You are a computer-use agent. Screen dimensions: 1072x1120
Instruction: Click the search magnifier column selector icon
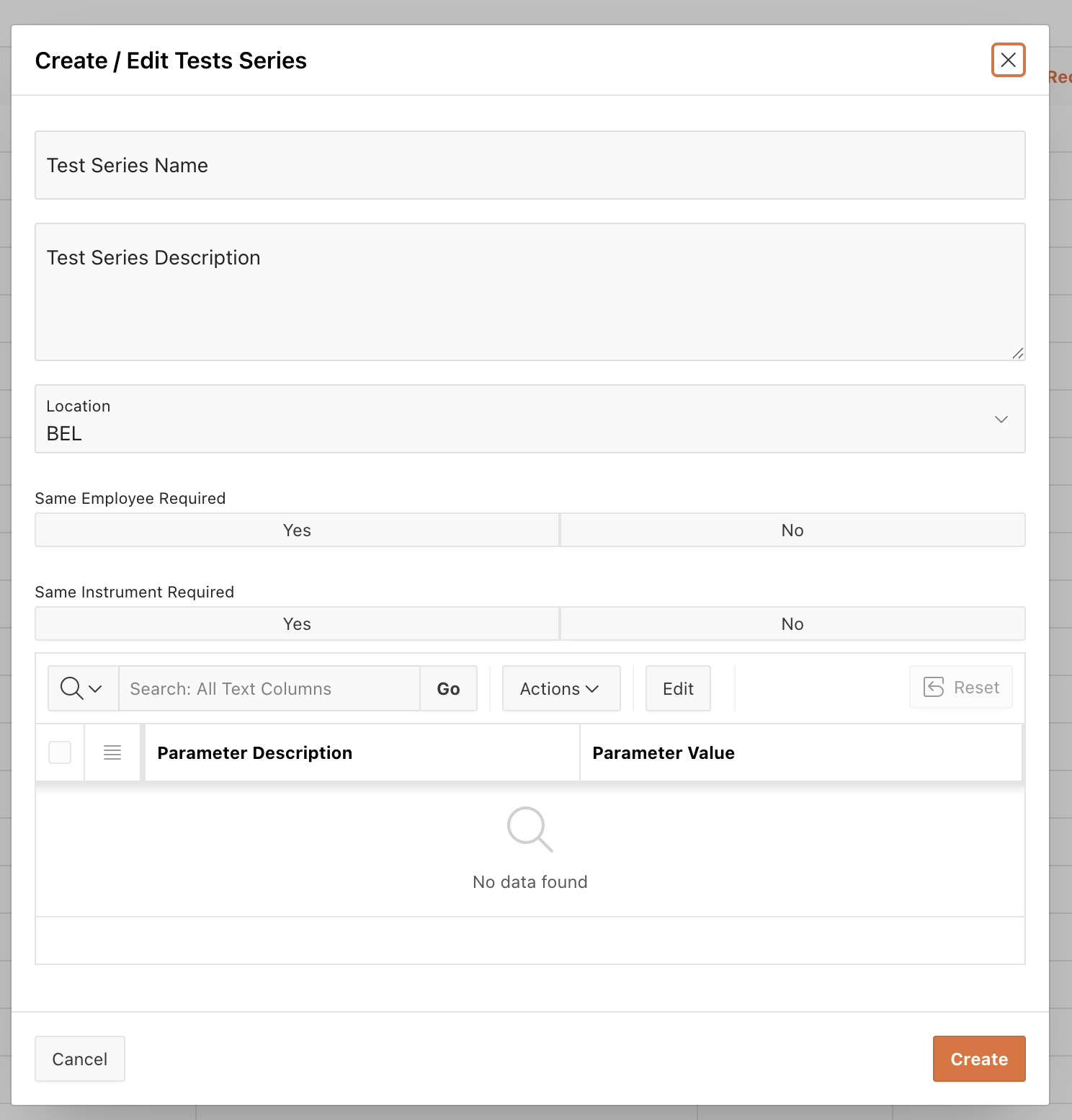click(x=82, y=688)
